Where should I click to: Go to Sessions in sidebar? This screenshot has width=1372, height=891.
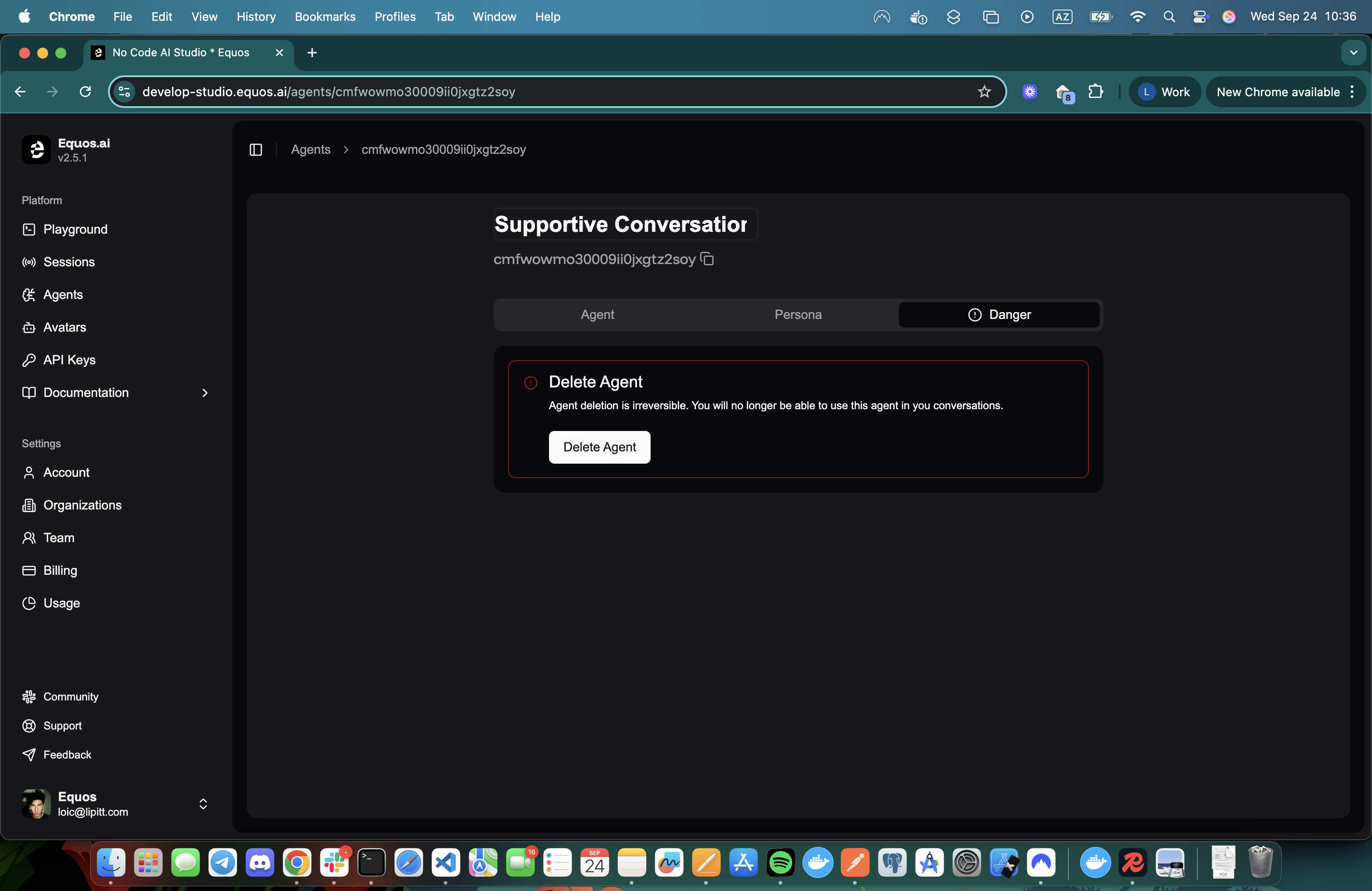point(69,262)
